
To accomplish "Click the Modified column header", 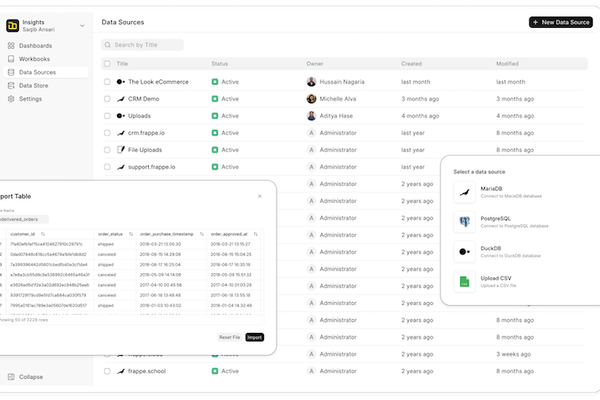I will tap(507, 64).
